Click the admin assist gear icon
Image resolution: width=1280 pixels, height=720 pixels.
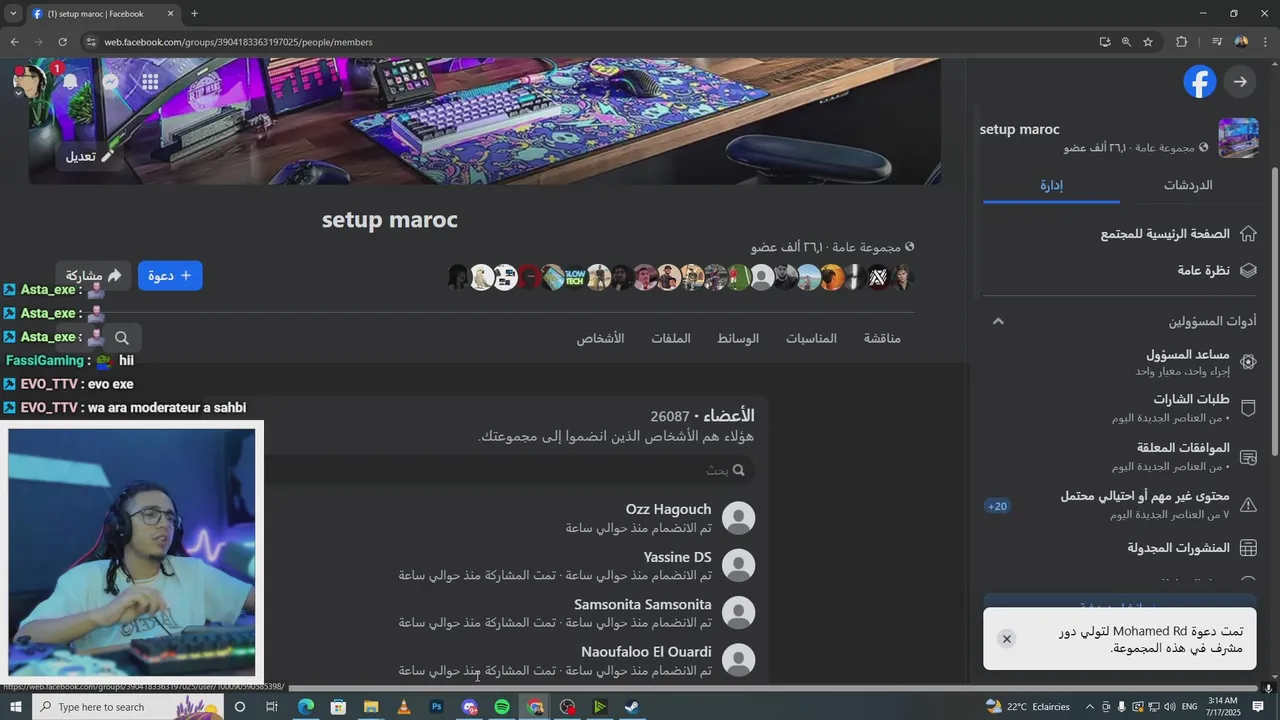point(1248,362)
